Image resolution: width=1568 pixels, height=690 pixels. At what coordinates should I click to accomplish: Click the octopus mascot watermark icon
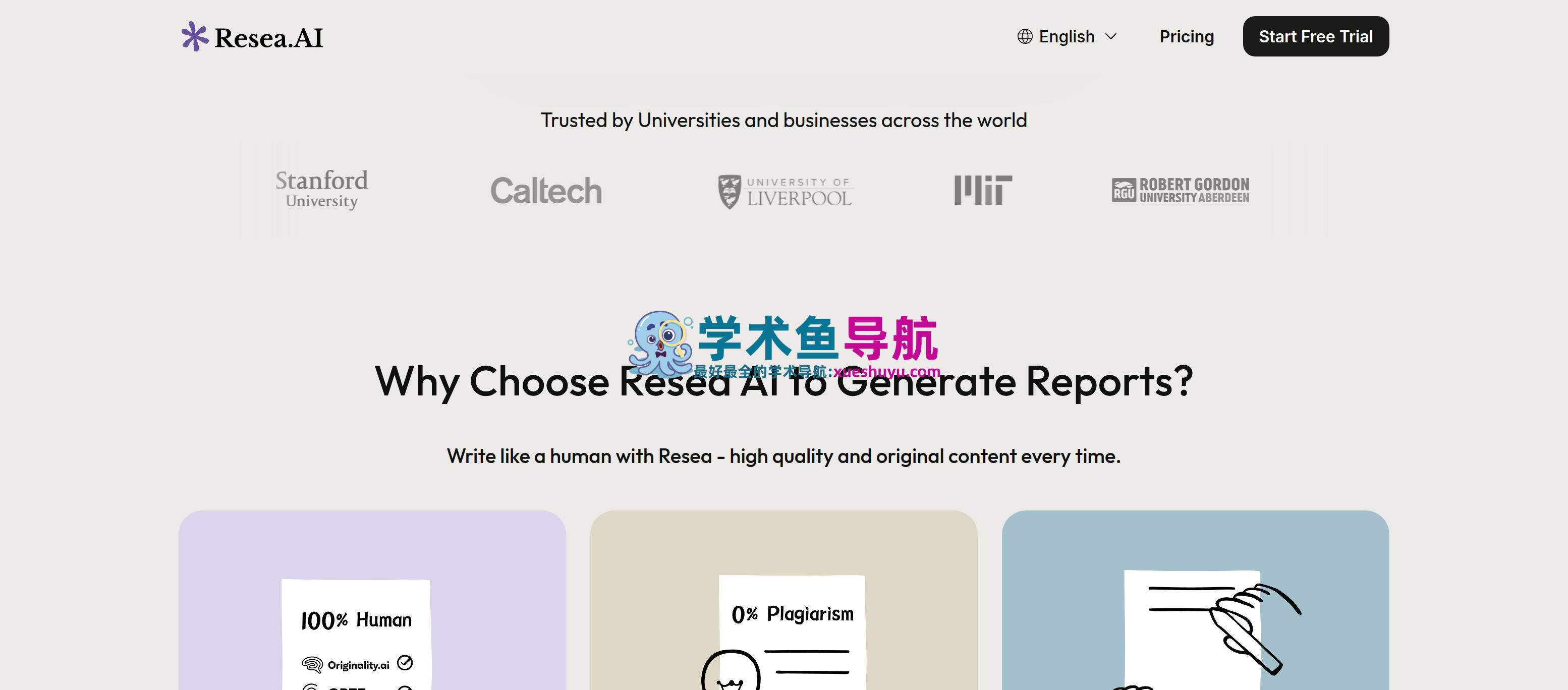660,344
